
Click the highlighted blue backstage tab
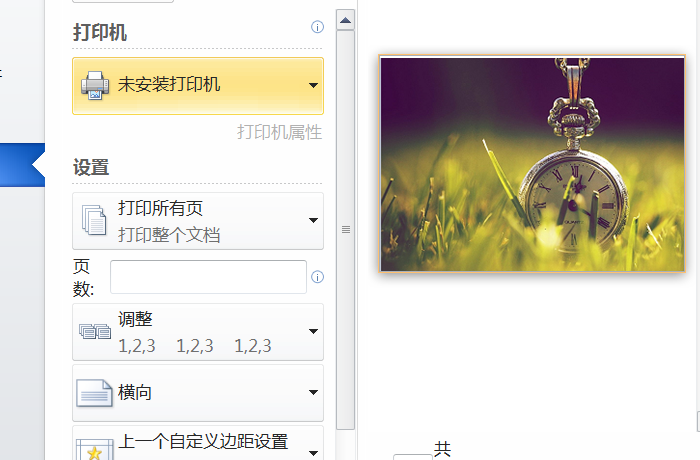point(22,165)
